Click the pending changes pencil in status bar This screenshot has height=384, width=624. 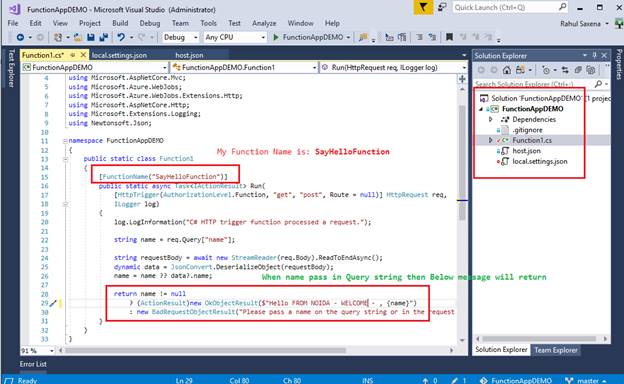pos(454,380)
